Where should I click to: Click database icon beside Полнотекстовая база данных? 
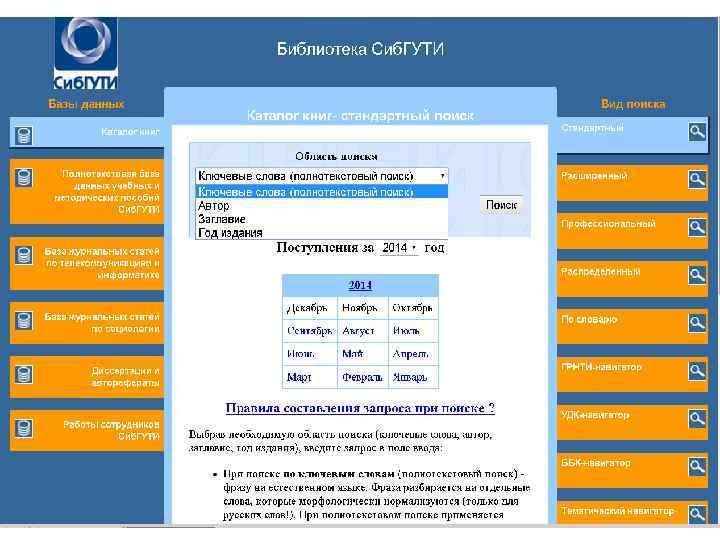pyautogui.click(x=23, y=177)
